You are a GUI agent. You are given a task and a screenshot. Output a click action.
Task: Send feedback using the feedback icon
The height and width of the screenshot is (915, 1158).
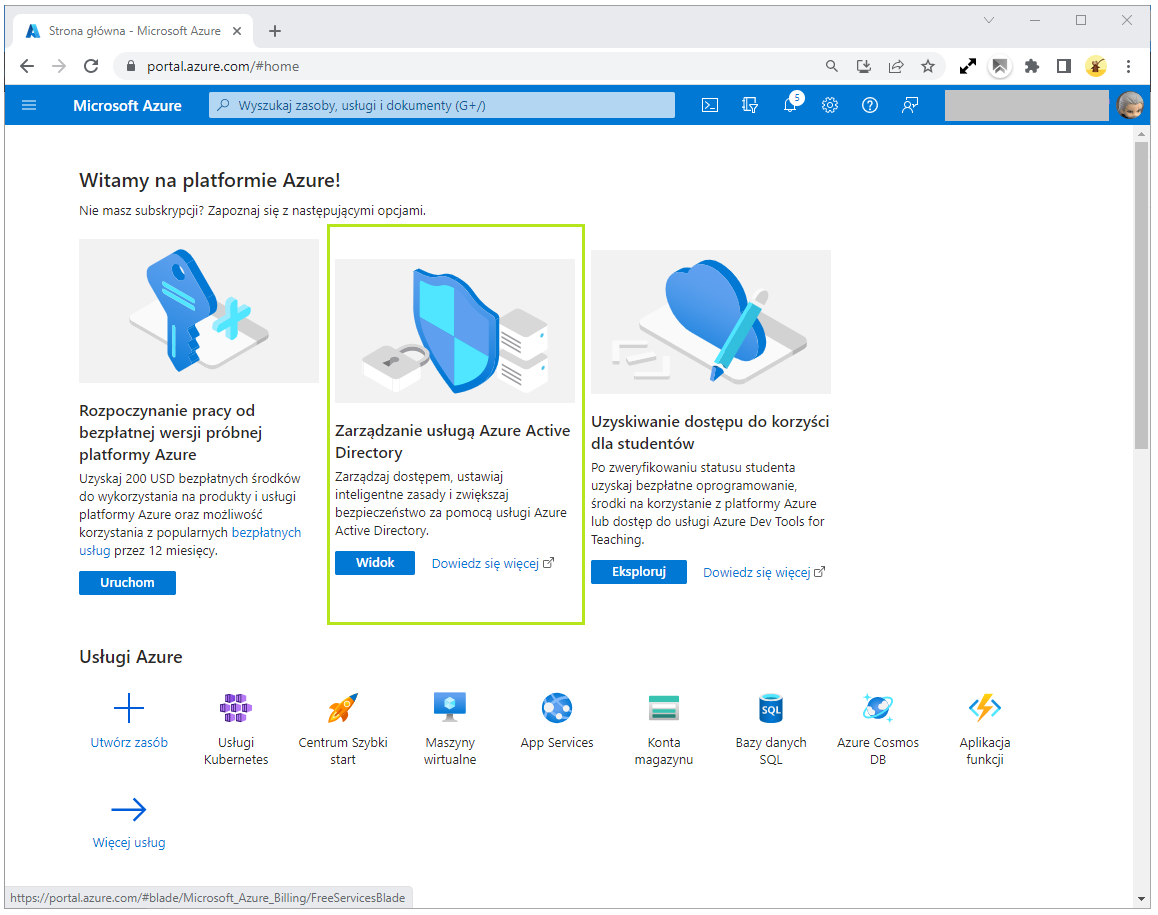909,104
